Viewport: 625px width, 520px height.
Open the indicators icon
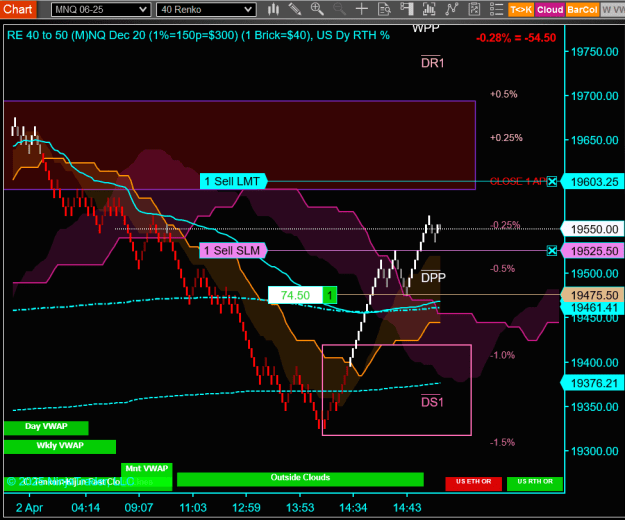tap(429, 9)
